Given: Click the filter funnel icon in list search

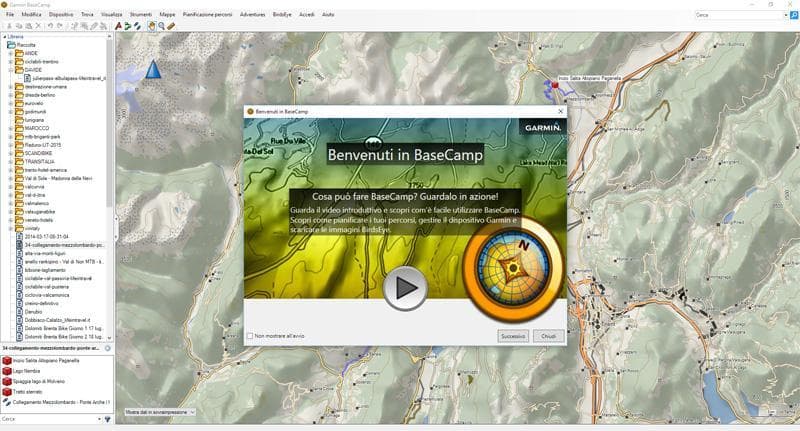Looking at the screenshot, I should tap(108, 419).
